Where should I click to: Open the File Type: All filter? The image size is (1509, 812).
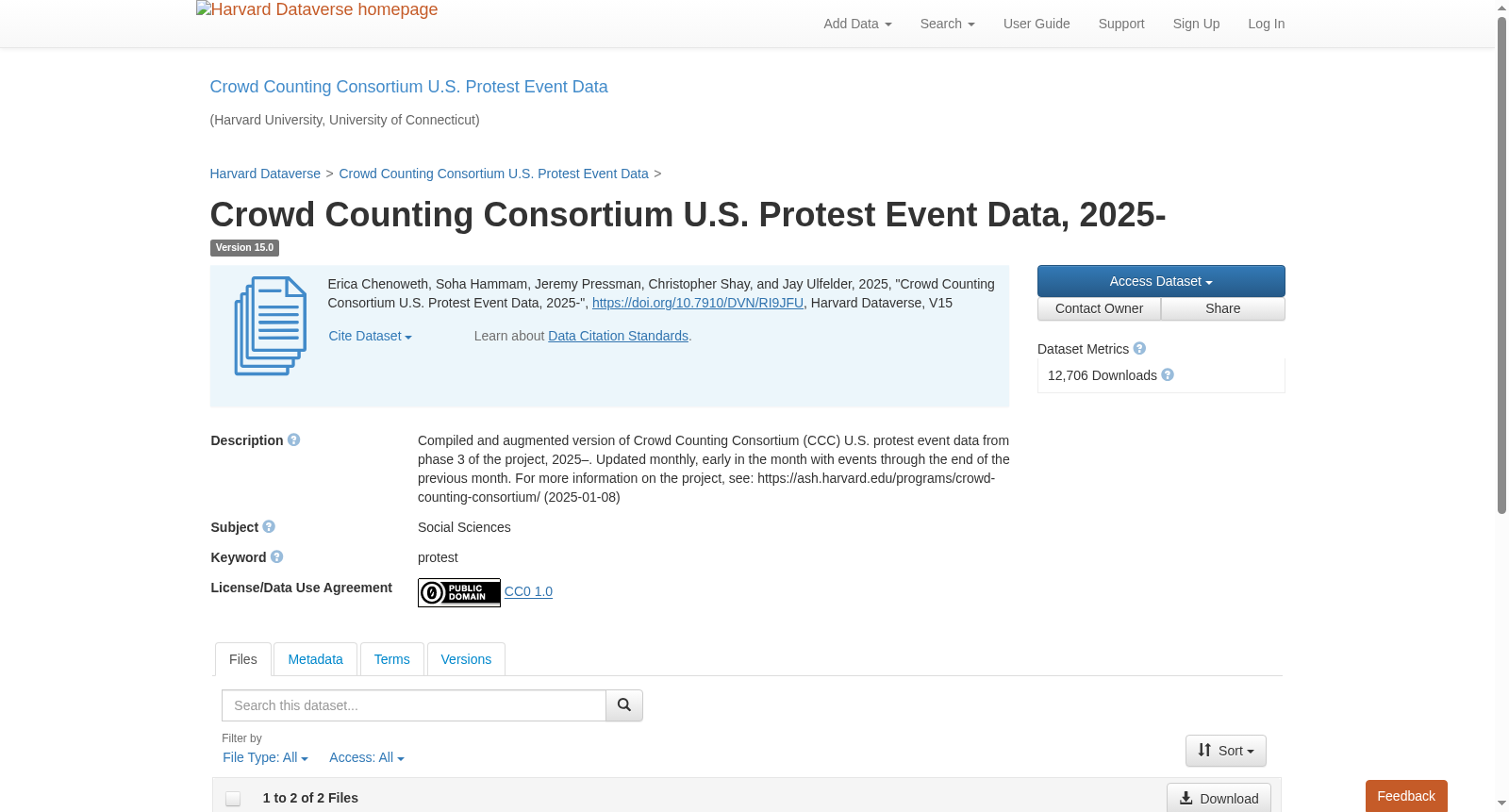[x=265, y=758]
